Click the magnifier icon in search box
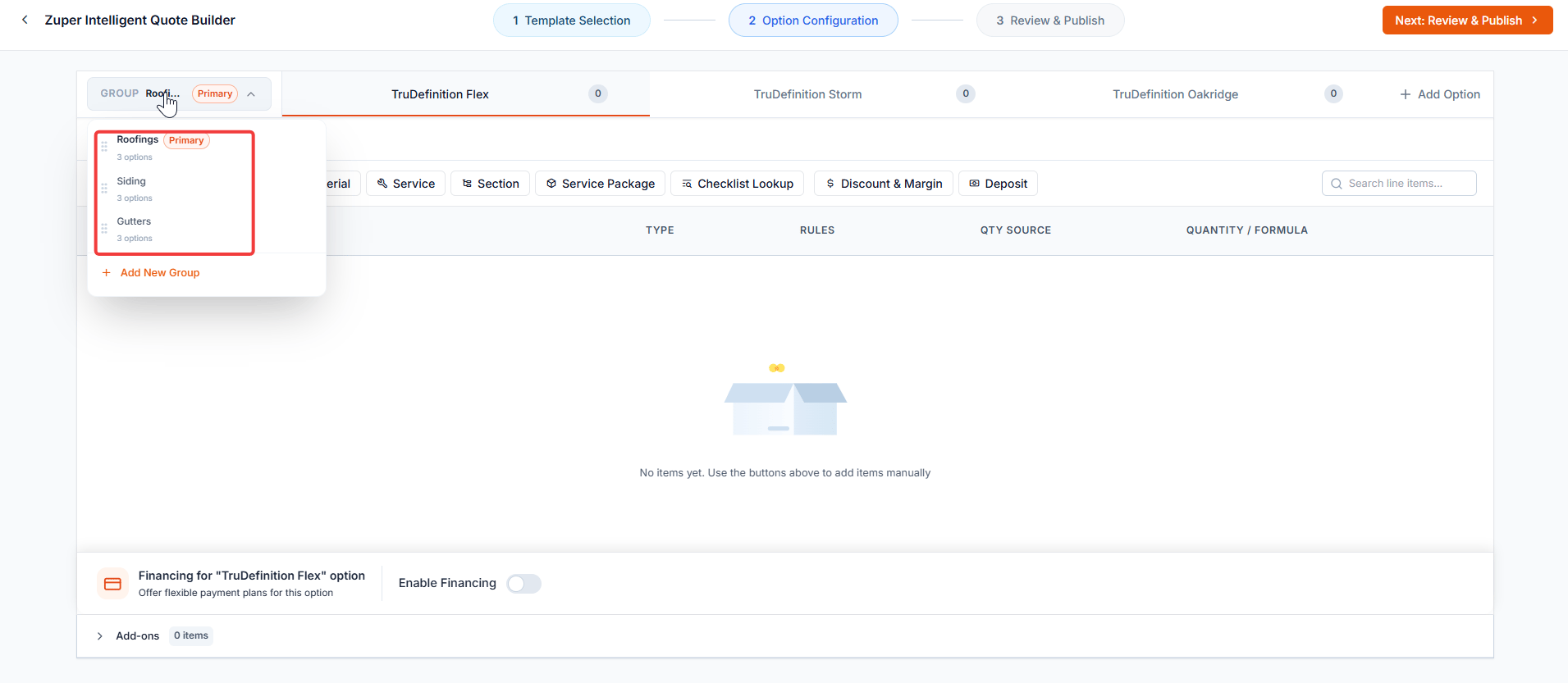 [x=1337, y=184]
